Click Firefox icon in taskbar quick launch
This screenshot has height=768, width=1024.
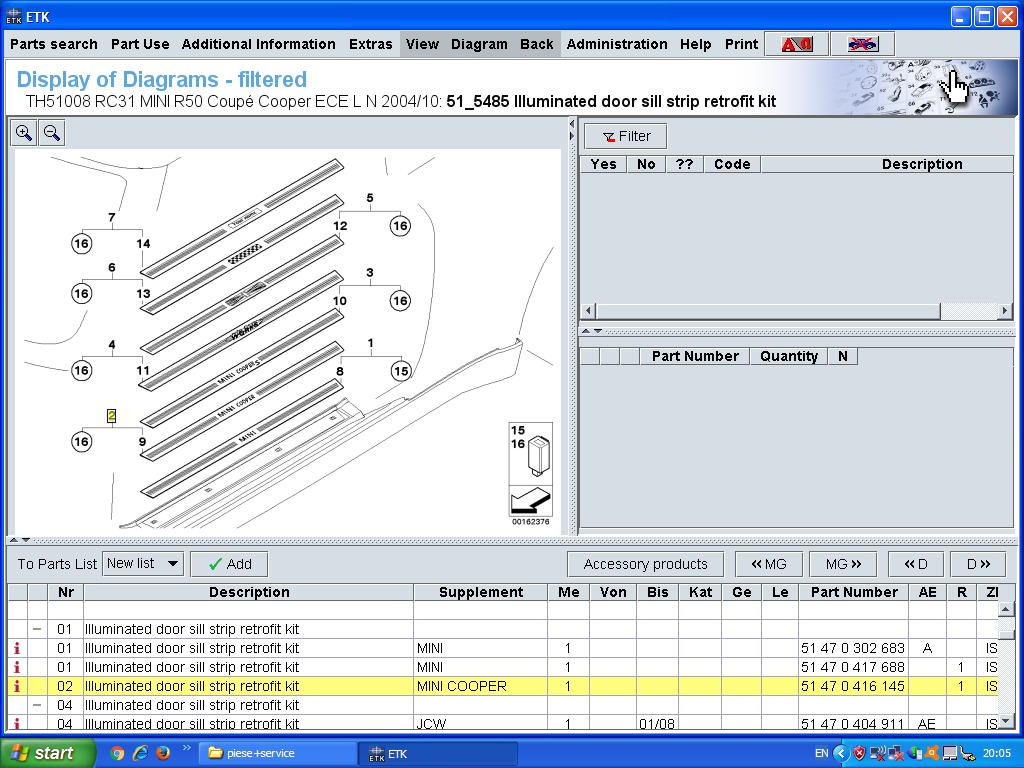162,753
